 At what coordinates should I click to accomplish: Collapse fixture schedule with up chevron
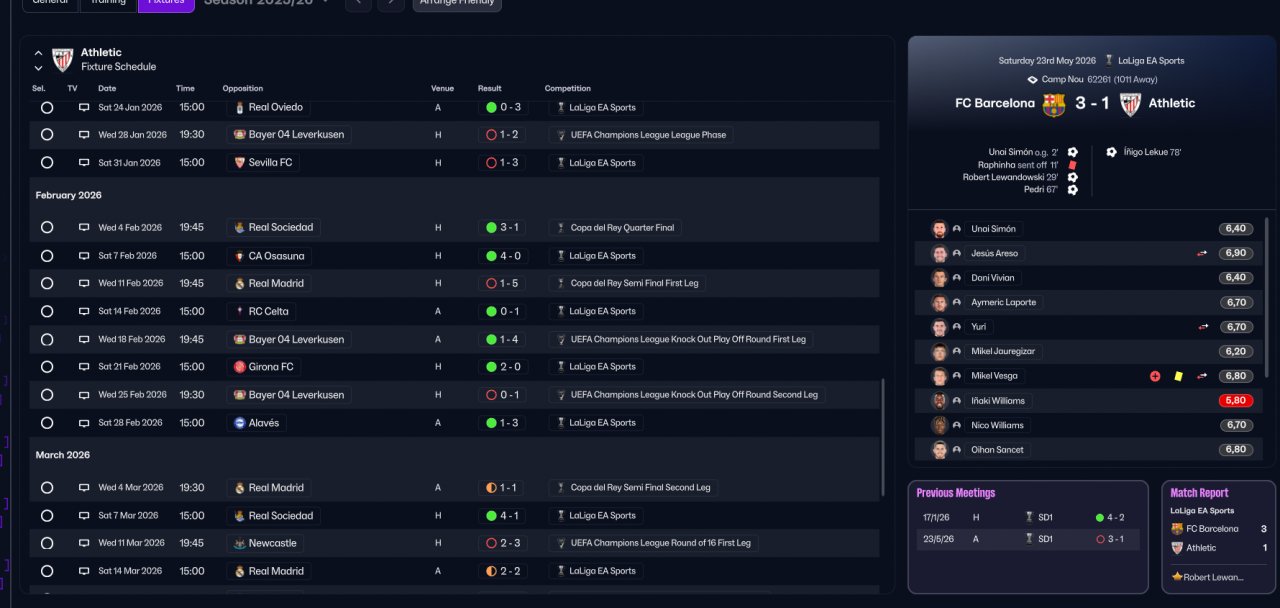click(x=38, y=53)
